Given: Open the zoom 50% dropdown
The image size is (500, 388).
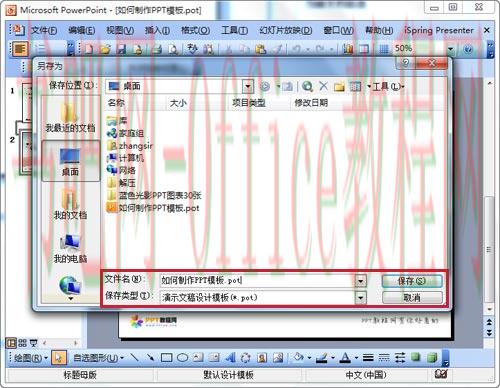Looking at the screenshot, I should [451, 49].
